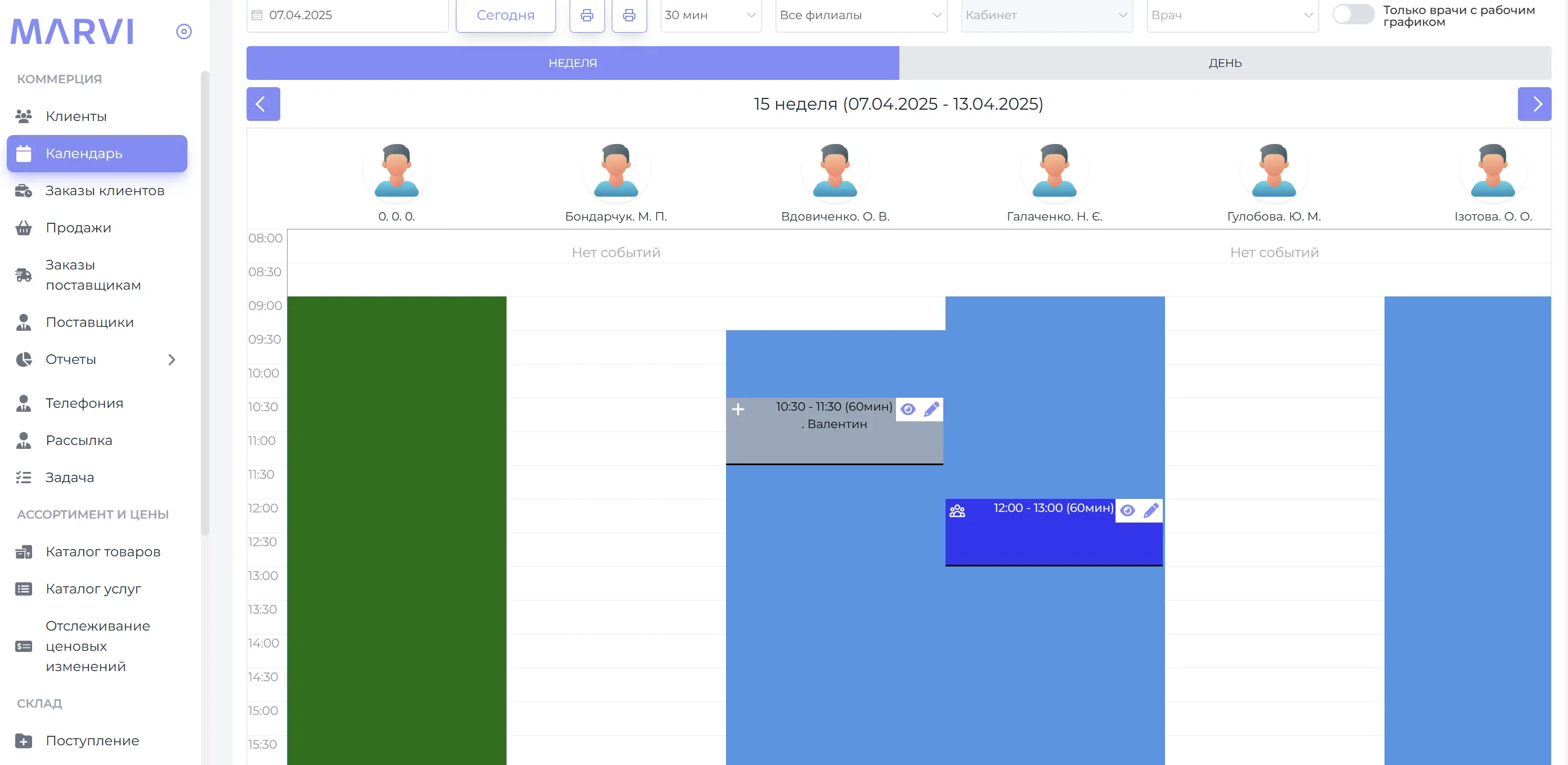Toggle Только врачи с рабочим графиком switch
1568x765 pixels.
(x=1352, y=15)
